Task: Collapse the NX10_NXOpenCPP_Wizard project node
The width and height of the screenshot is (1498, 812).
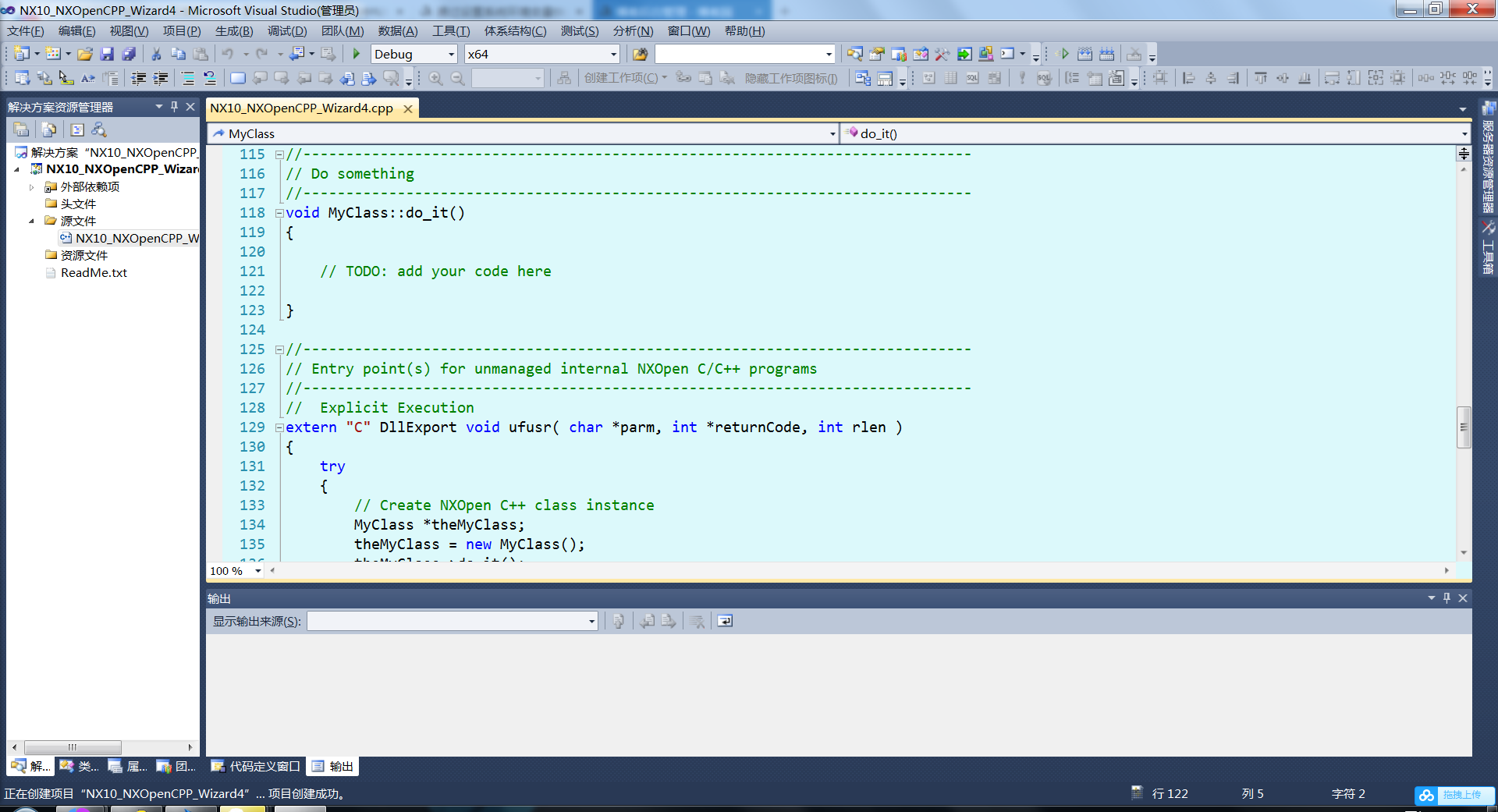Action: [x=17, y=169]
